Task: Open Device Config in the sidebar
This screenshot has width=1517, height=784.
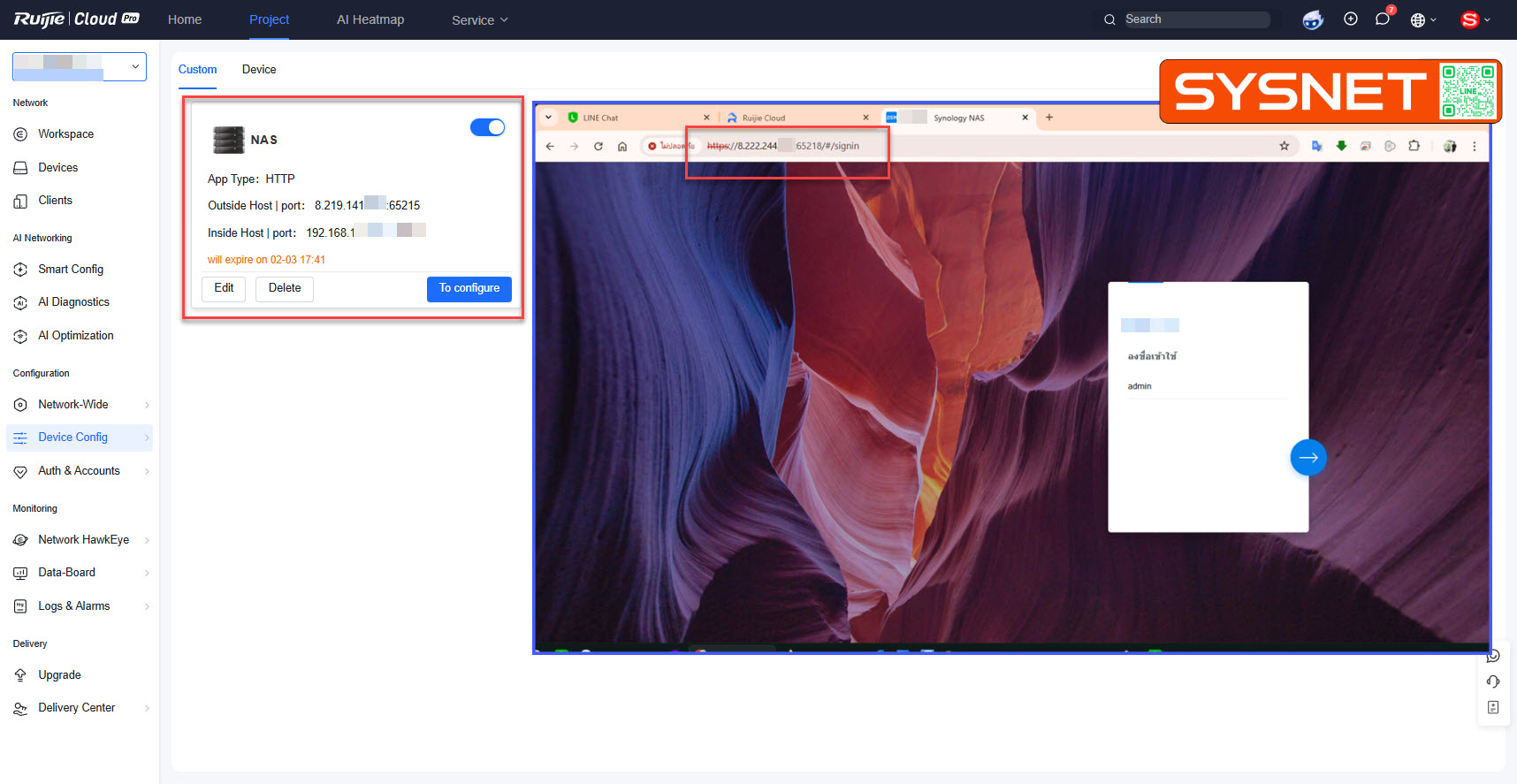Action: [80, 438]
